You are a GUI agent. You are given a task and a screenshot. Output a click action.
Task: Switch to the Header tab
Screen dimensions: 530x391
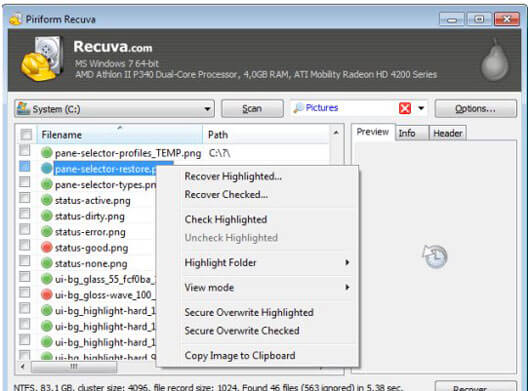pyautogui.click(x=447, y=133)
